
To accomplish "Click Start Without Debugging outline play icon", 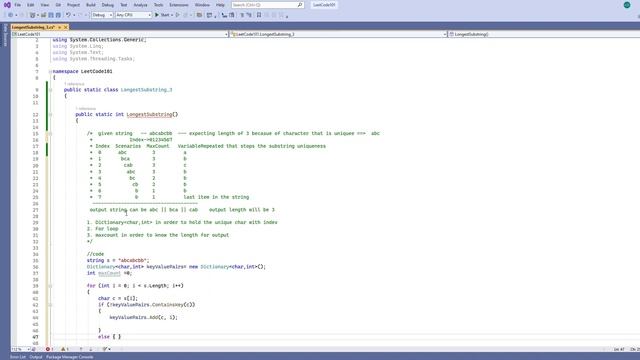I will click(x=178, y=15).
